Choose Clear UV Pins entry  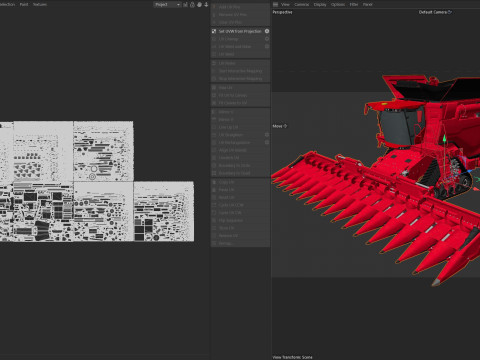tap(240, 22)
